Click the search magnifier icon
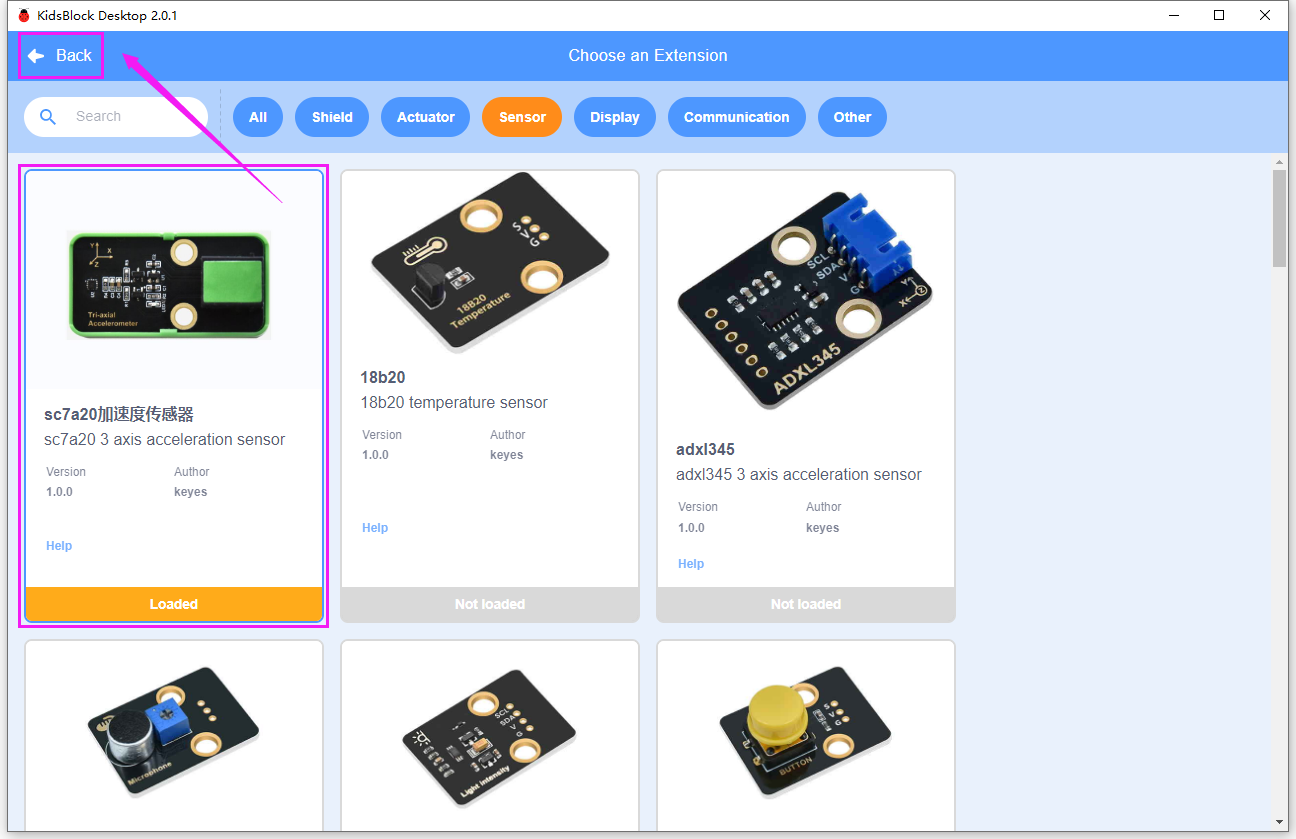 (48, 117)
